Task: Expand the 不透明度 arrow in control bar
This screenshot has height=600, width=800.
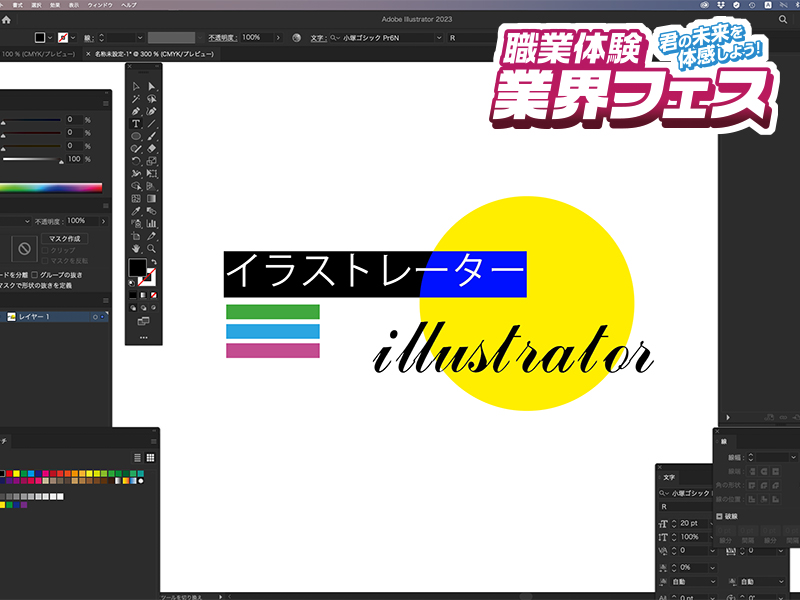Action: tap(278, 38)
